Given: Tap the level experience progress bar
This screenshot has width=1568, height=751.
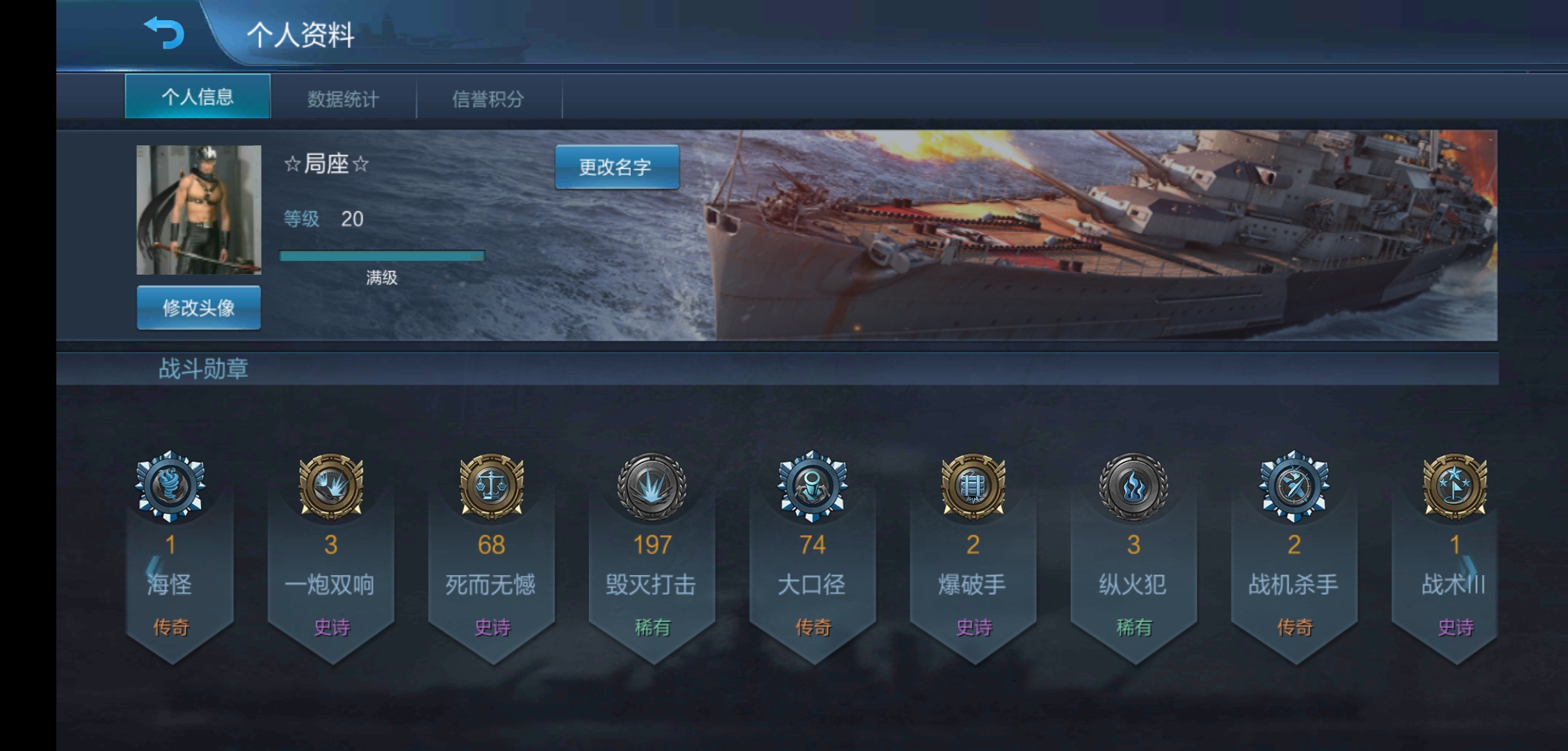Looking at the screenshot, I should pyautogui.click(x=382, y=256).
